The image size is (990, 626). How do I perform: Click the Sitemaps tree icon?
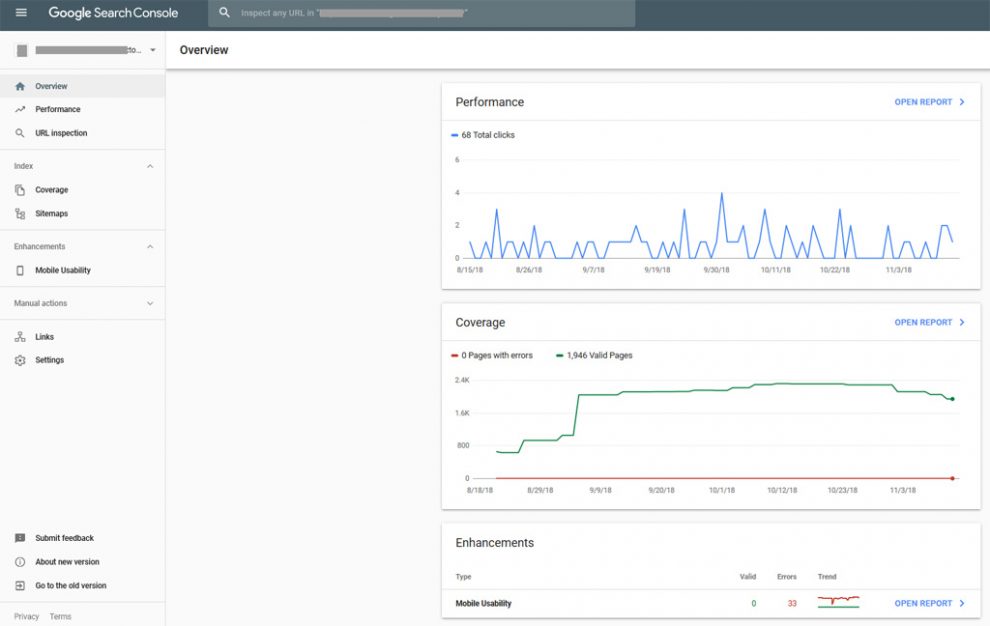tap(20, 213)
